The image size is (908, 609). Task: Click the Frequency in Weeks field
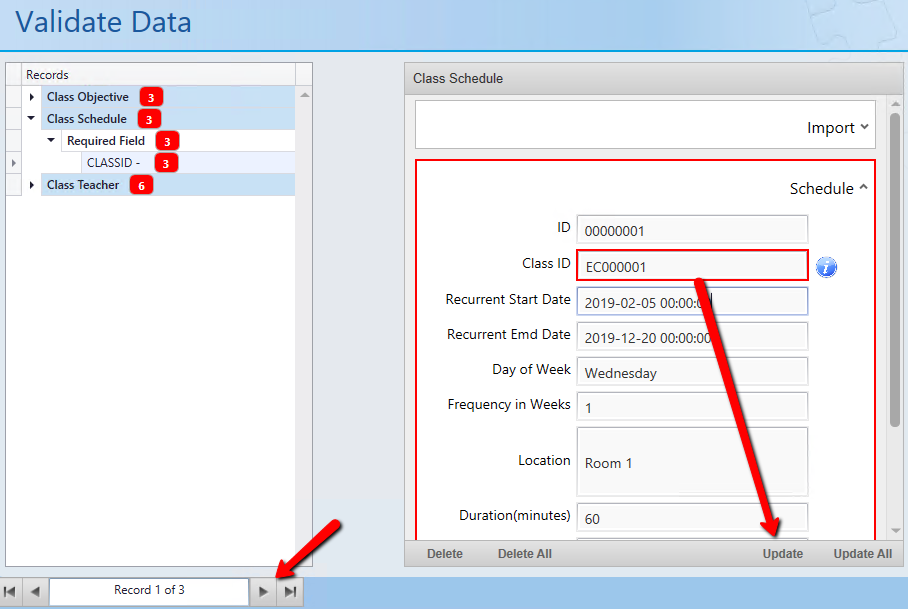coord(692,407)
